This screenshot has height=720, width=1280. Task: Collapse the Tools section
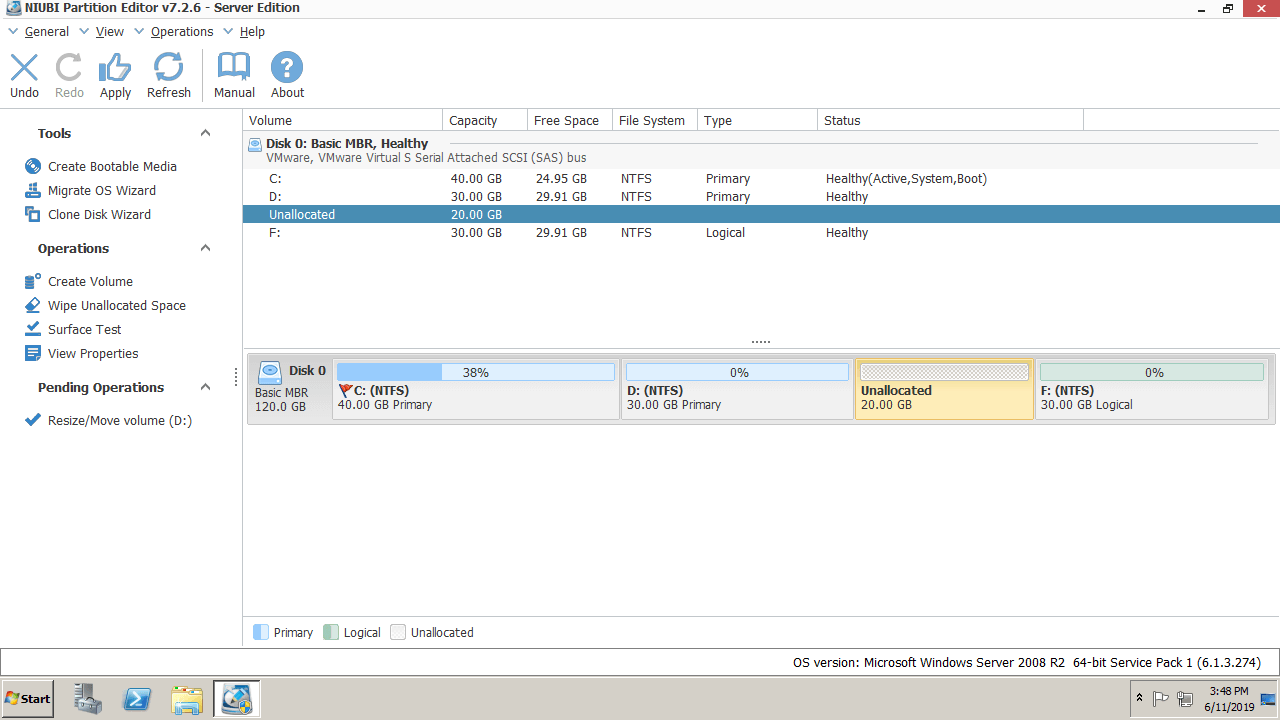[205, 134]
